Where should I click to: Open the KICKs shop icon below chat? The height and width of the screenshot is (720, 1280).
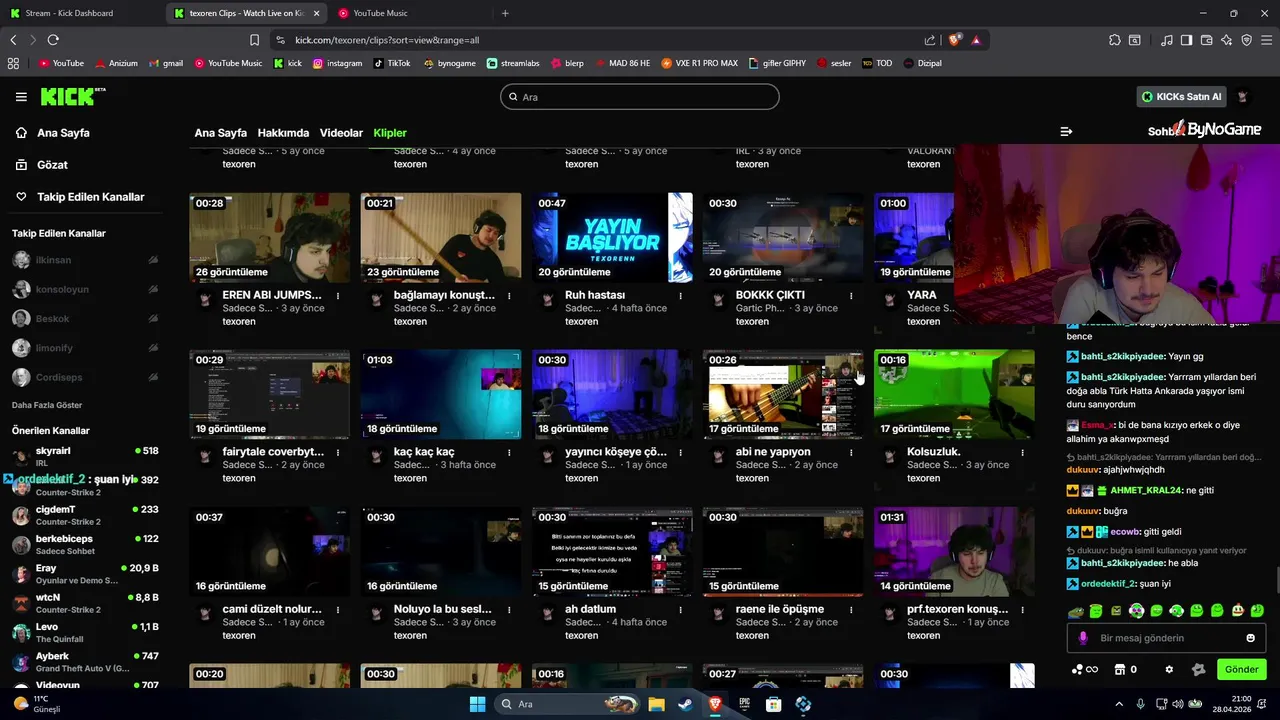[x=1121, y=670]
